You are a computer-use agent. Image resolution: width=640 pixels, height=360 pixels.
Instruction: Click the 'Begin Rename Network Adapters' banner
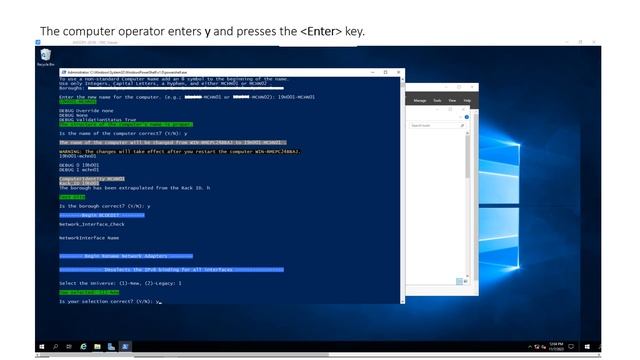click(126, 256)
